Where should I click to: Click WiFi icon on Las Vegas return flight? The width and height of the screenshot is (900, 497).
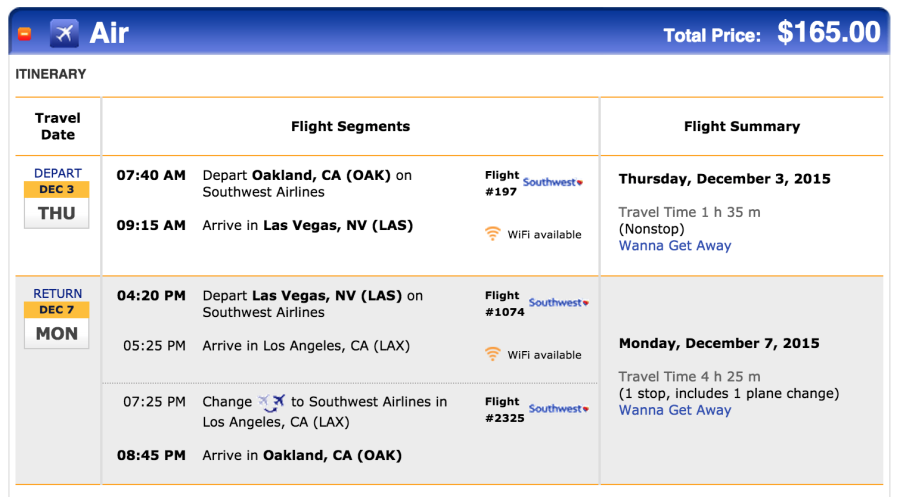pyautogui.click(x=492, y=354)
